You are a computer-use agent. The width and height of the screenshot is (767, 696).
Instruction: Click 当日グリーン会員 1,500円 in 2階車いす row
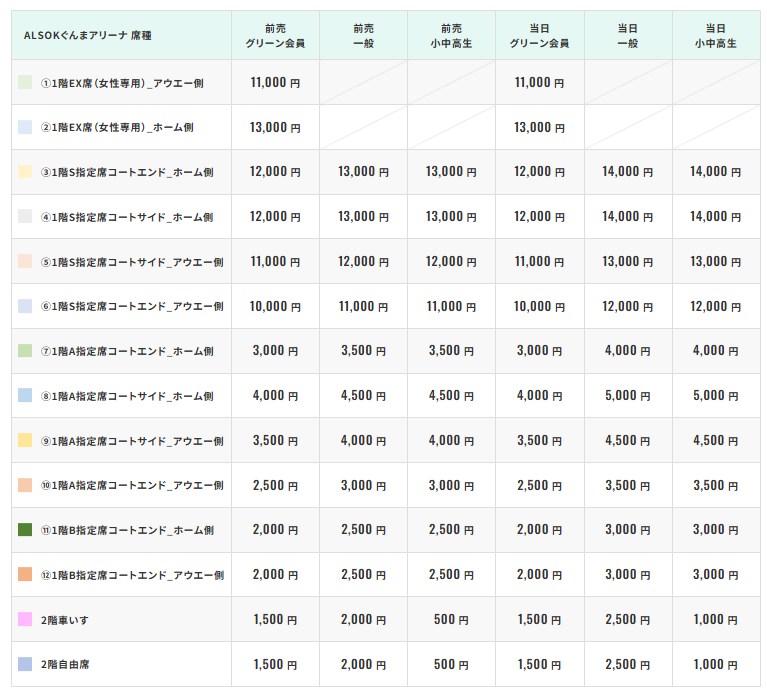coord(540,620)
